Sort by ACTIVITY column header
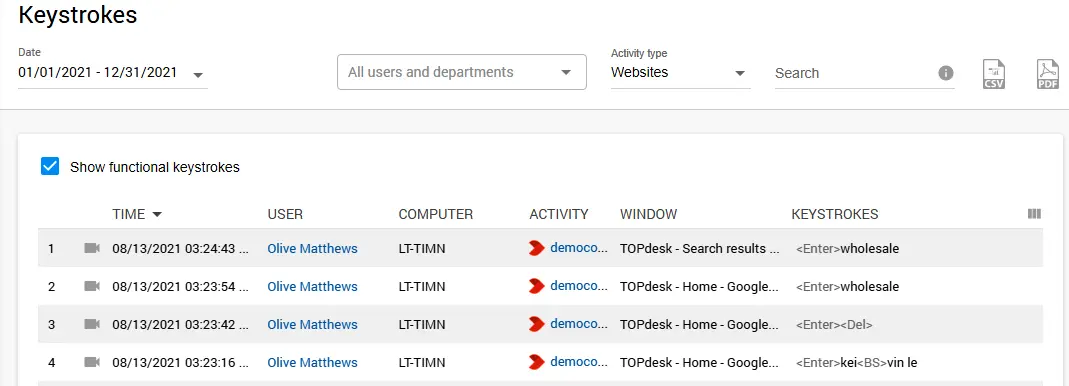This screenshot has height=386, width=1069. coord(558,214)
